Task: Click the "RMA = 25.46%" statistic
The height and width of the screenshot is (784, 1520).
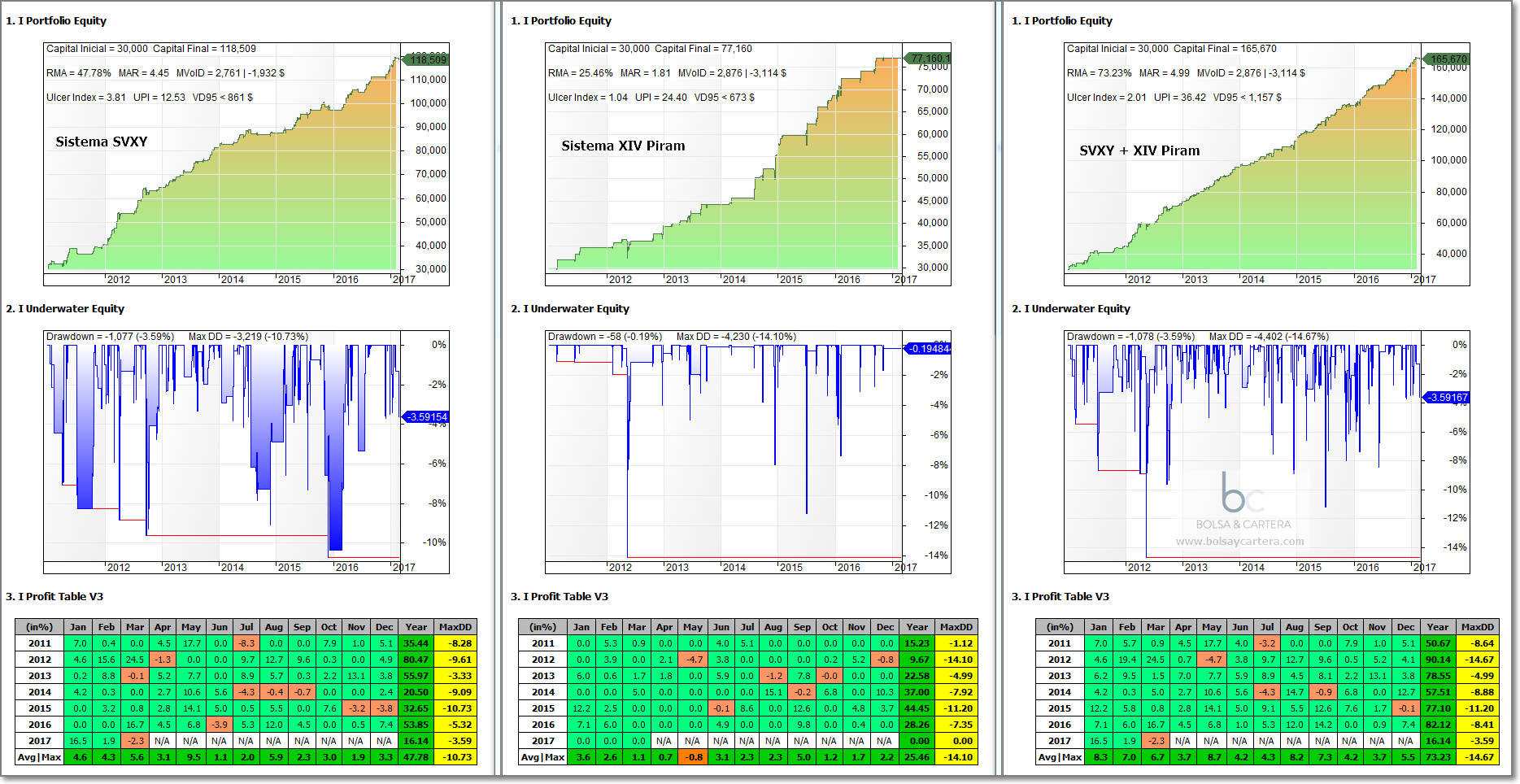Action: pyautogui.click(x=581, y=73)
